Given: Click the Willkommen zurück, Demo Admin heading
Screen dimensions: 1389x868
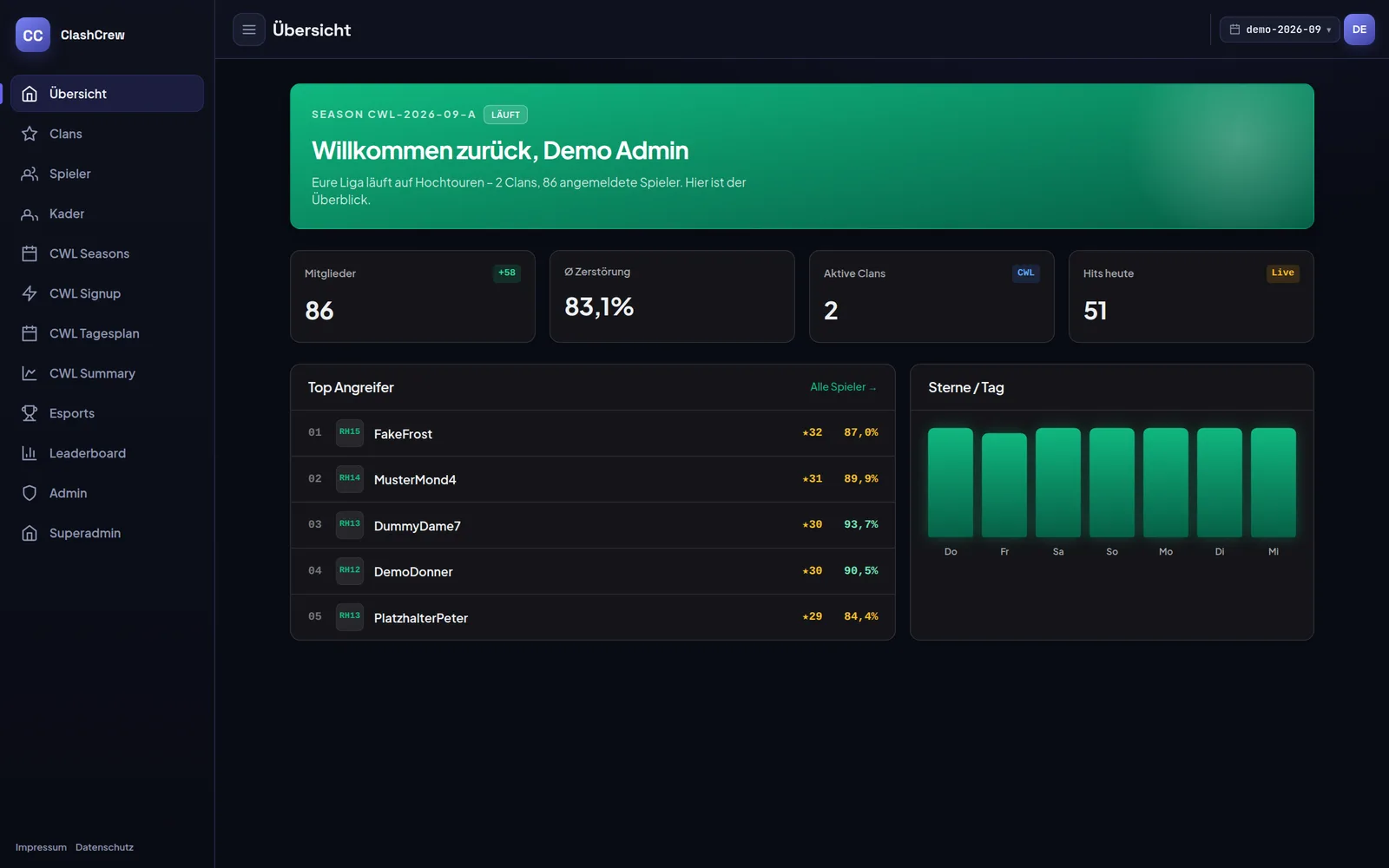Looking at the screenshot, I should click(500, 150).
